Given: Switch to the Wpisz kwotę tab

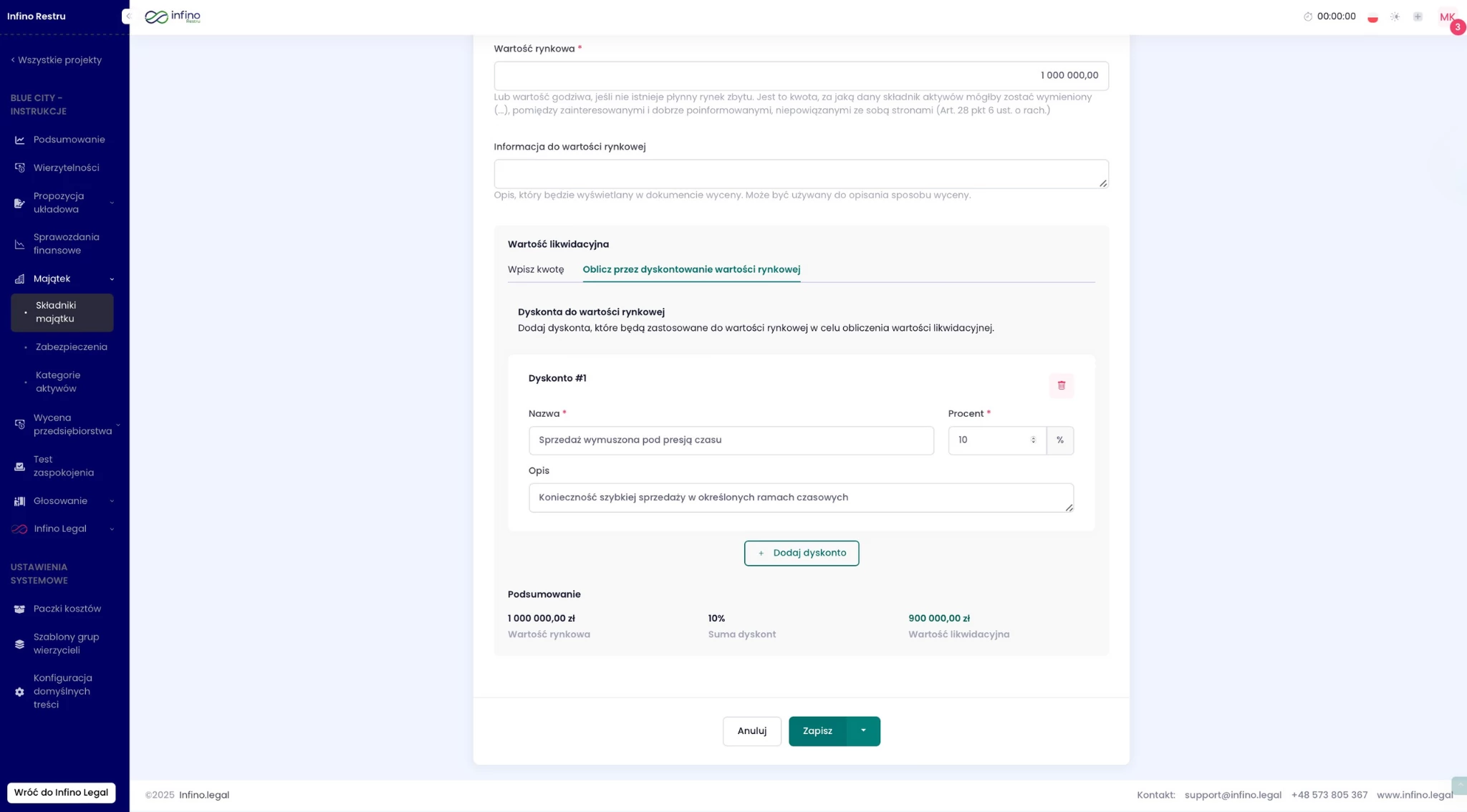Looking at the screenshot, I should [x=536, y=270].
